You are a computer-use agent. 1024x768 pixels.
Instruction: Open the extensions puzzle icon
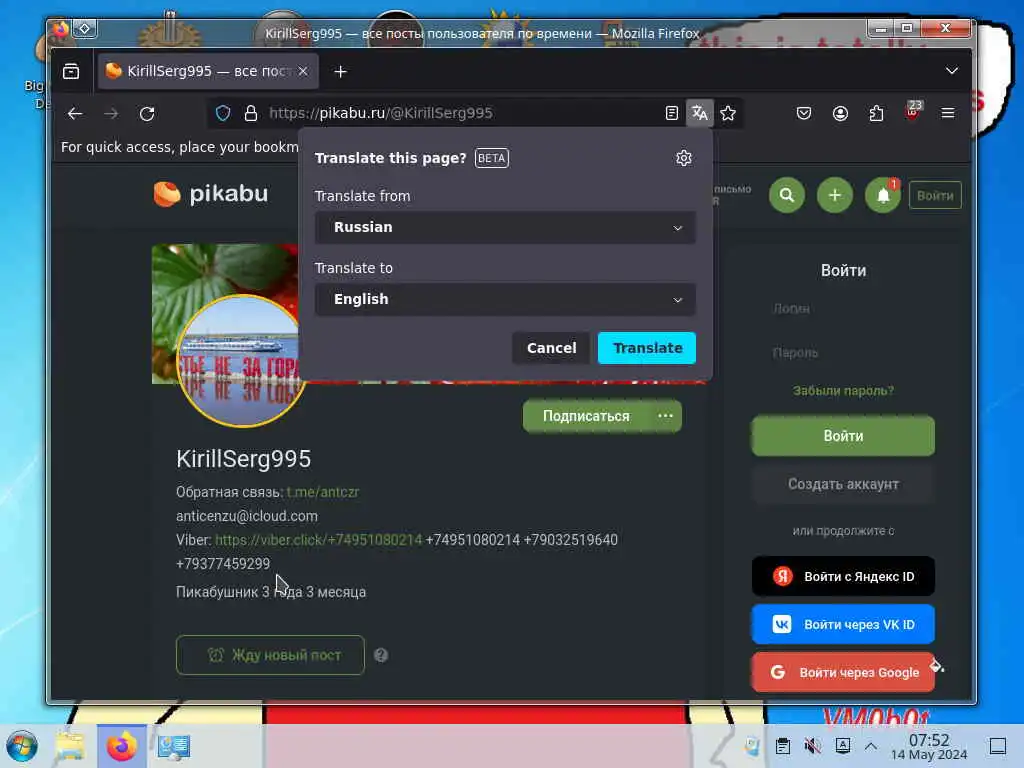(x=876, y=114)
